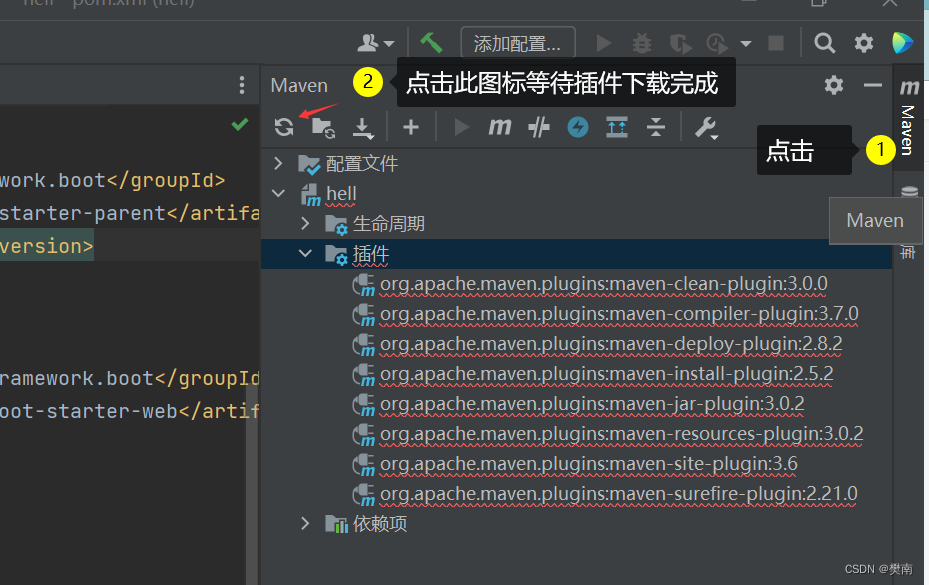Toggle Skip Tests mode in Maven toolbar
The width and height of the screenshot is (929, 585).
click(x=536, y=127)
